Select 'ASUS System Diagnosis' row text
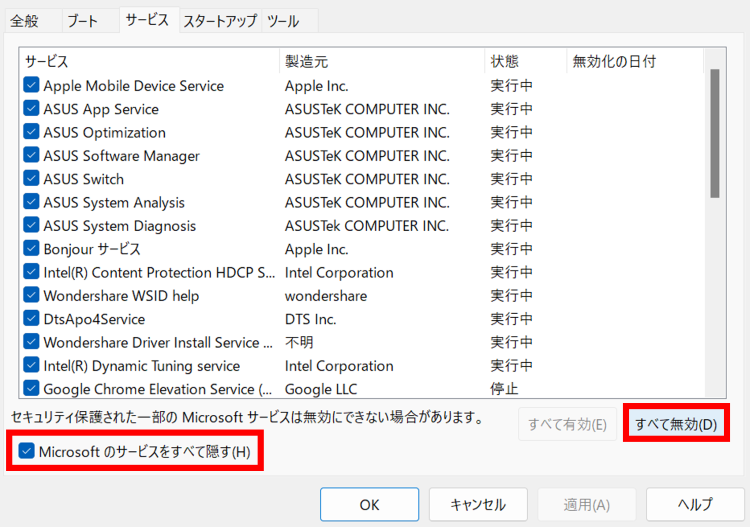This screenshot has height=527, width=750. (120, 226)
